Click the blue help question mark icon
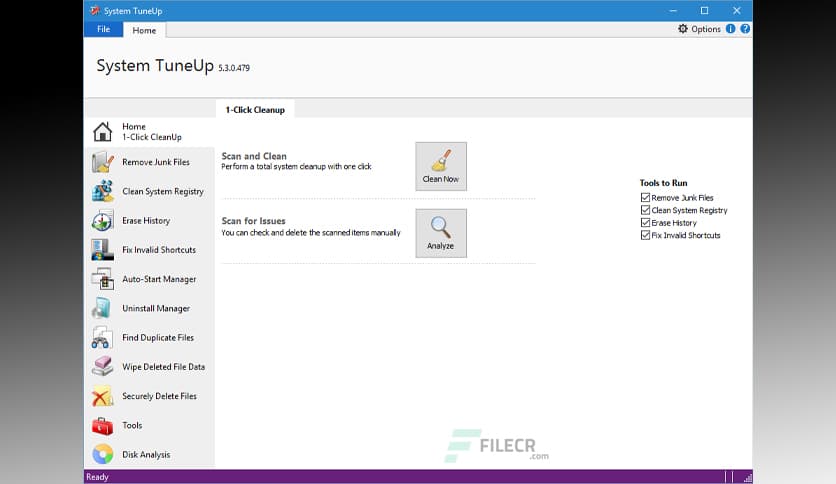The width and height of the screenshot is (836, 484). click(x=745, y=29)
